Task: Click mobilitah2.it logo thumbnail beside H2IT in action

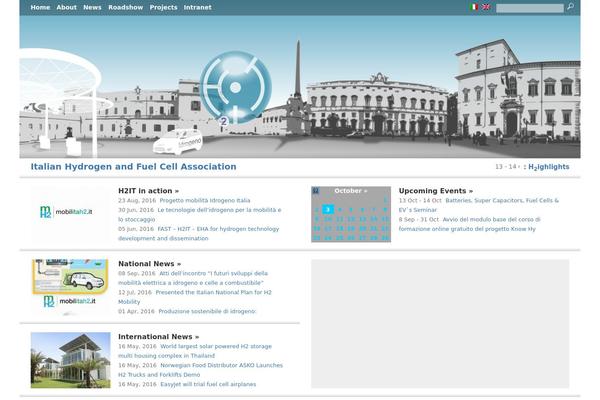Action: click(70, 214)
